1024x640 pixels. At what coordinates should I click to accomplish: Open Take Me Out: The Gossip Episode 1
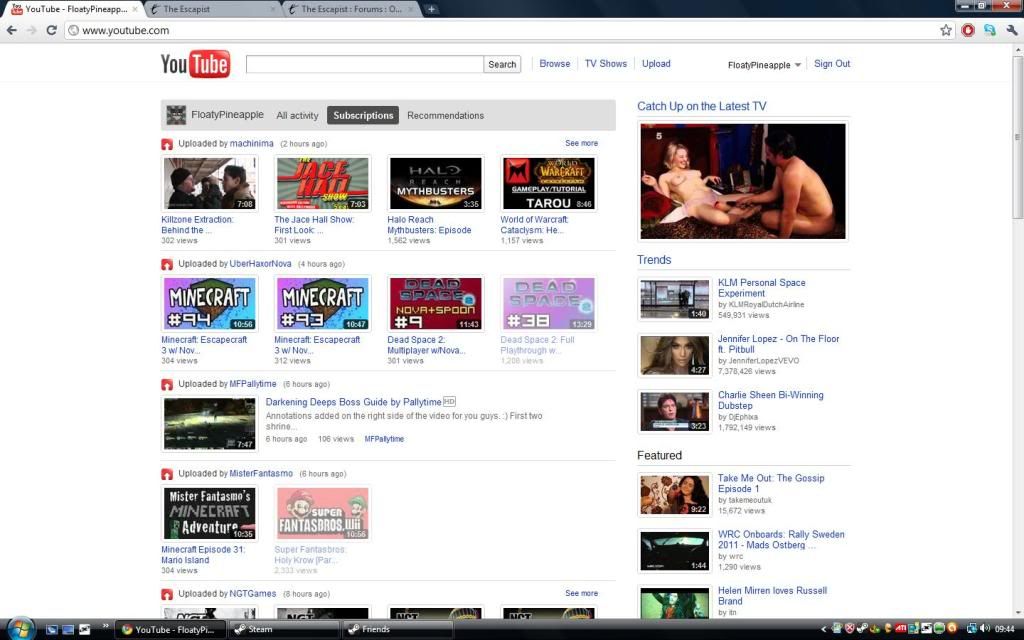point(771,483)
